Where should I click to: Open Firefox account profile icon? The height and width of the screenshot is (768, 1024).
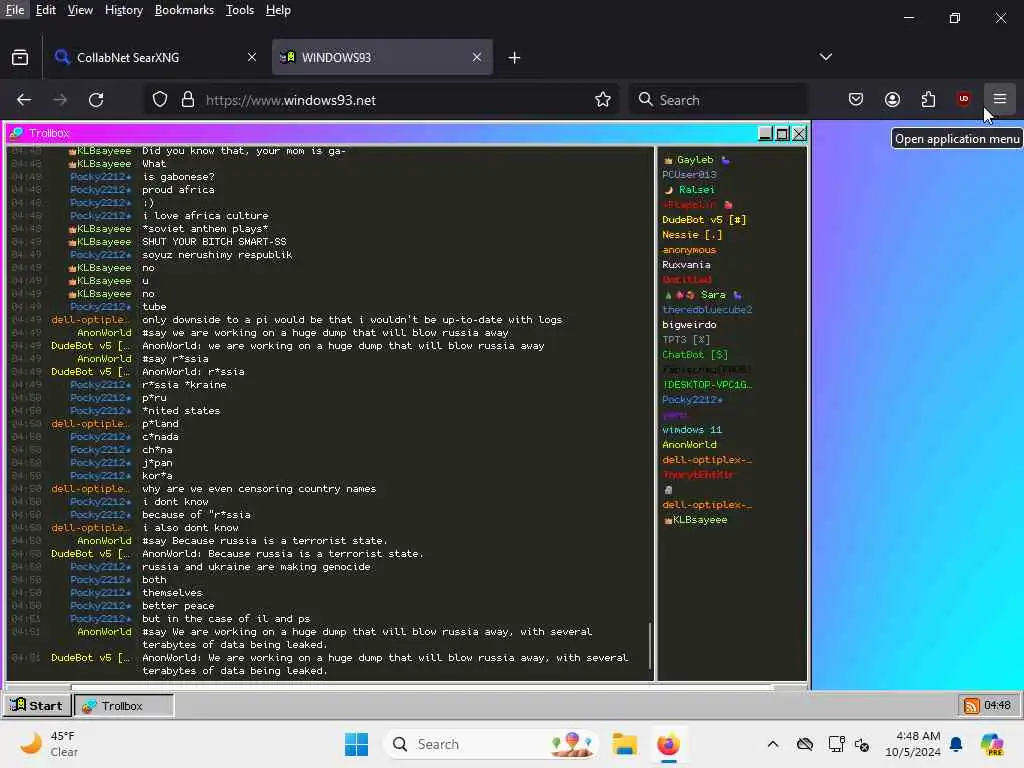[892, 99]
